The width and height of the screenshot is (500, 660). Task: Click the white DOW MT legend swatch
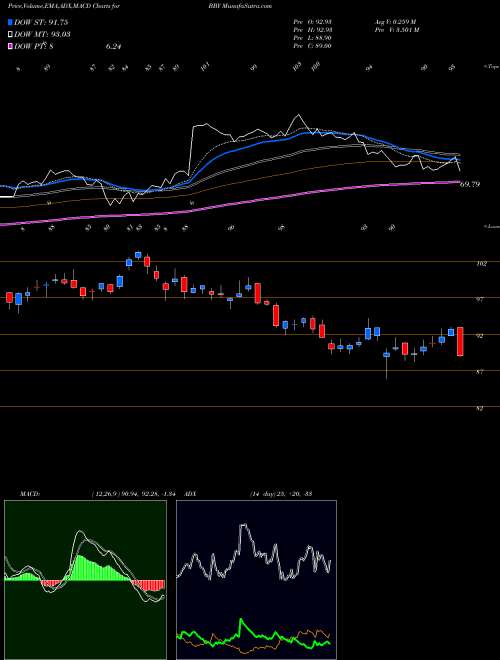tap(11, 34)
